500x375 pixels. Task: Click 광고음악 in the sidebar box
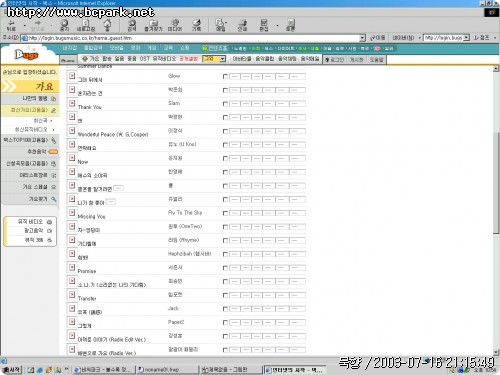(x=33, y=231)
